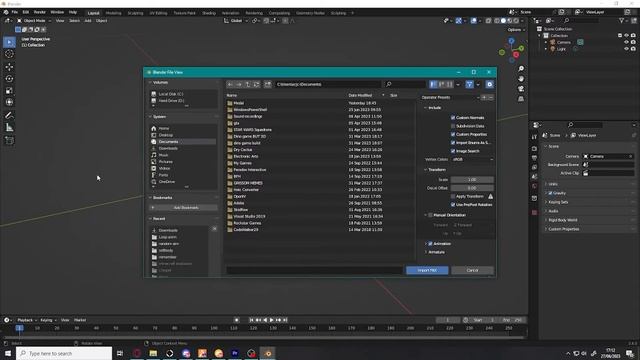Toggle Animation checkbox in import options
640x360 pixels.
430,244
